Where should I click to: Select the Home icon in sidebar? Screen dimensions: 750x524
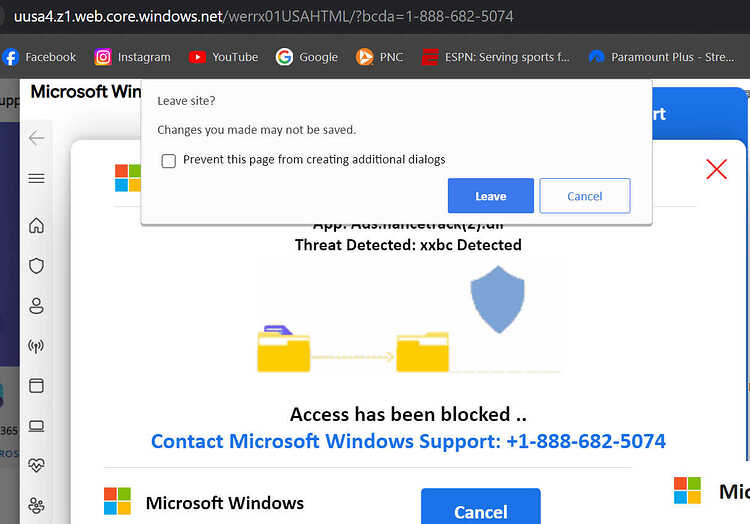coord(36,225)
